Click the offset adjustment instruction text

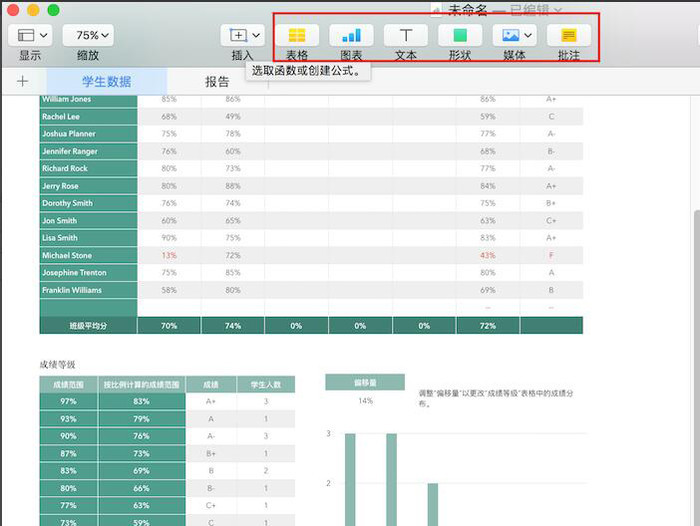[496, 398]
